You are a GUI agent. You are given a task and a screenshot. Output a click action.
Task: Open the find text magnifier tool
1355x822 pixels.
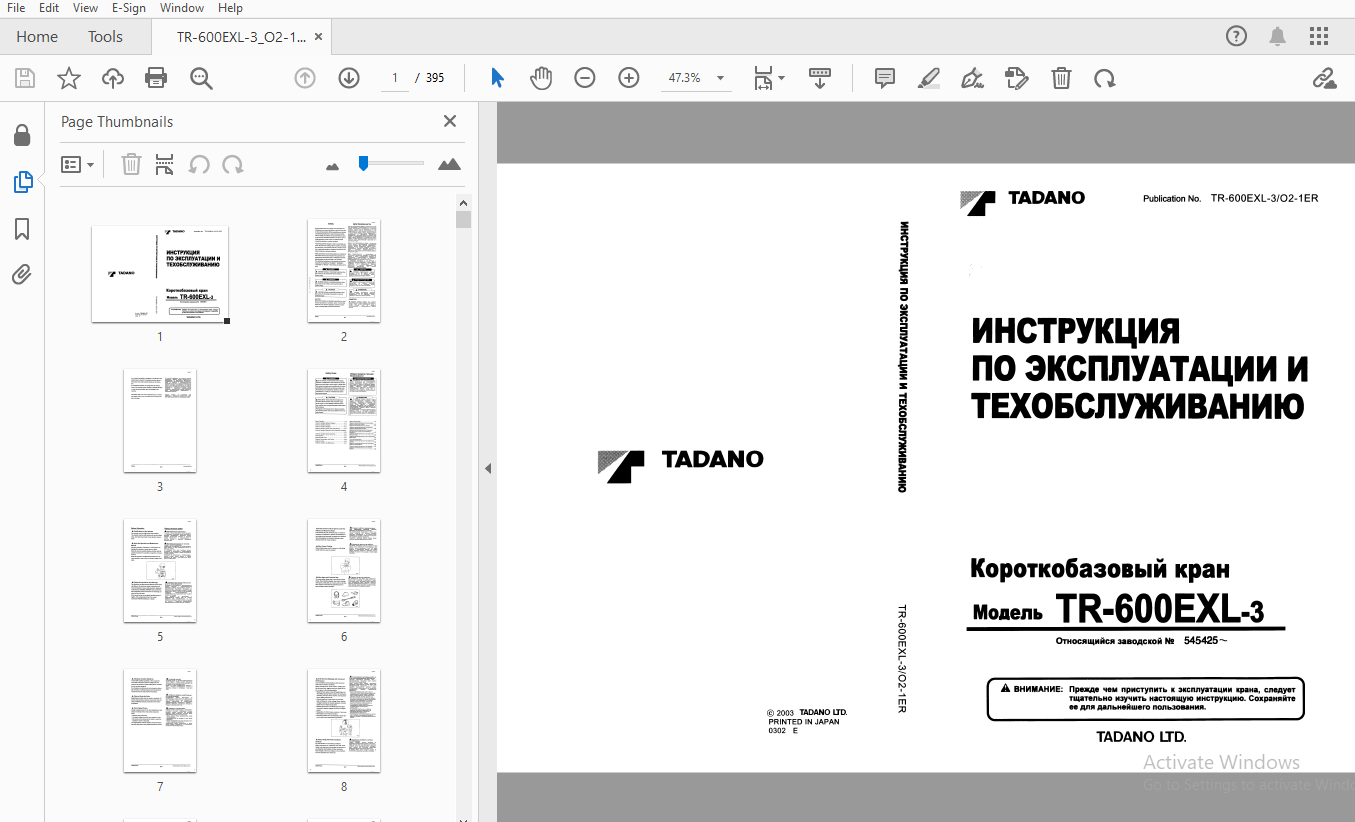[x=202, y=78]
